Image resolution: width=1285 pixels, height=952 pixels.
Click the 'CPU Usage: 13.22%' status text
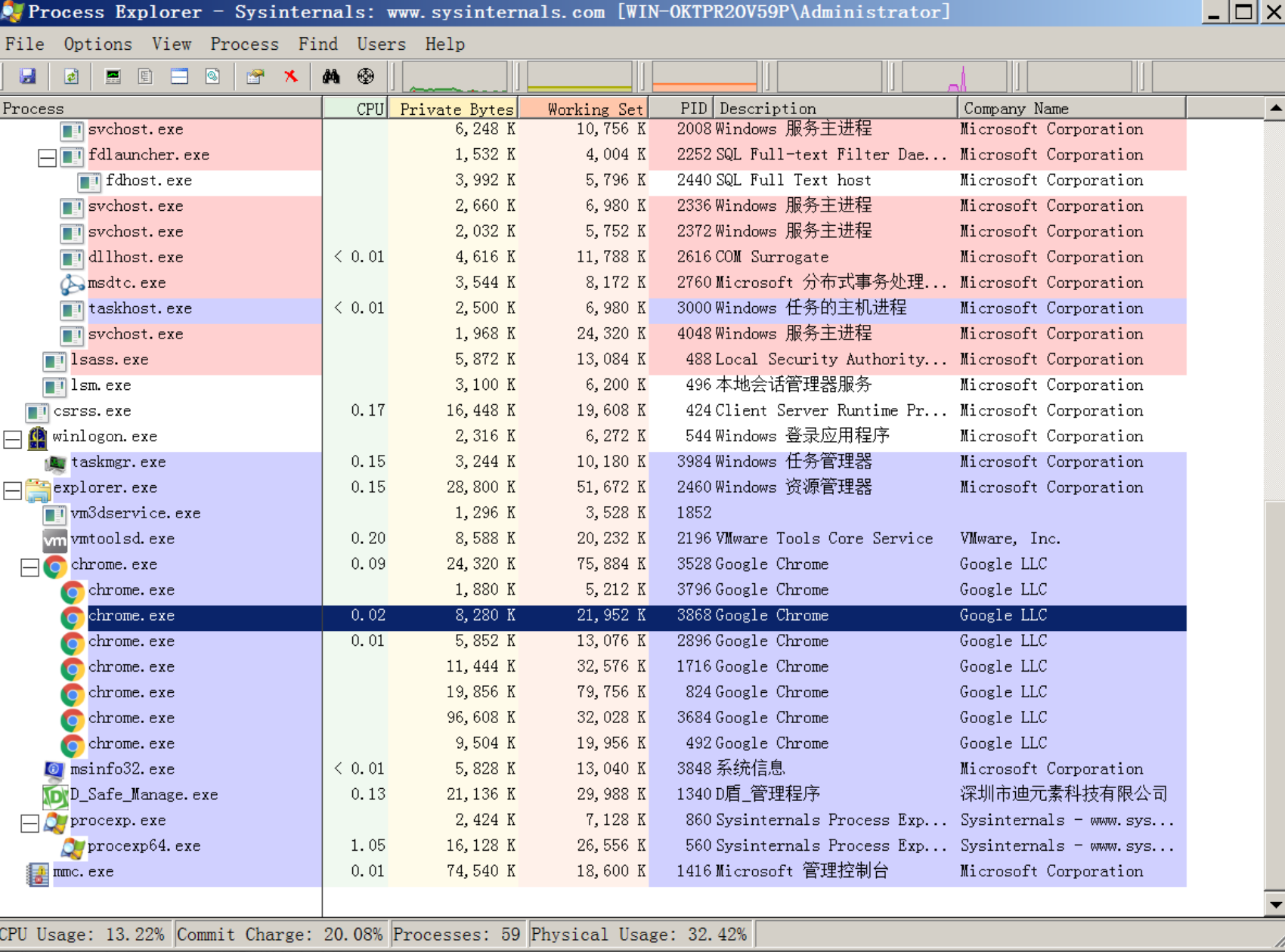tap(82, 935)
